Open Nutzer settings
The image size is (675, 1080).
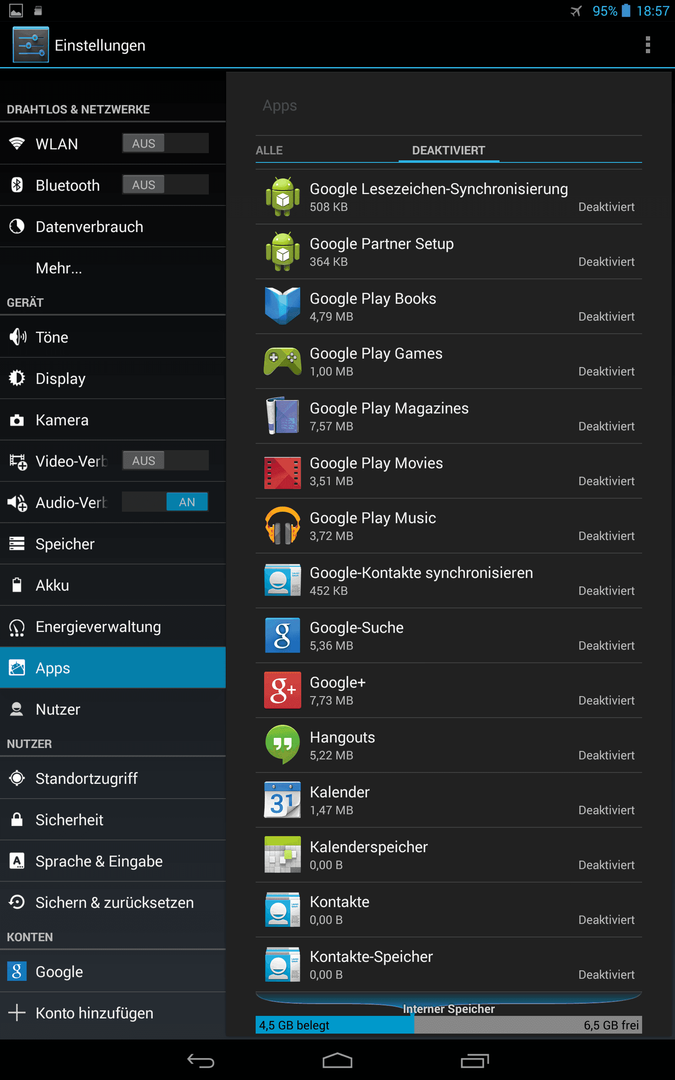click(113, 709)
